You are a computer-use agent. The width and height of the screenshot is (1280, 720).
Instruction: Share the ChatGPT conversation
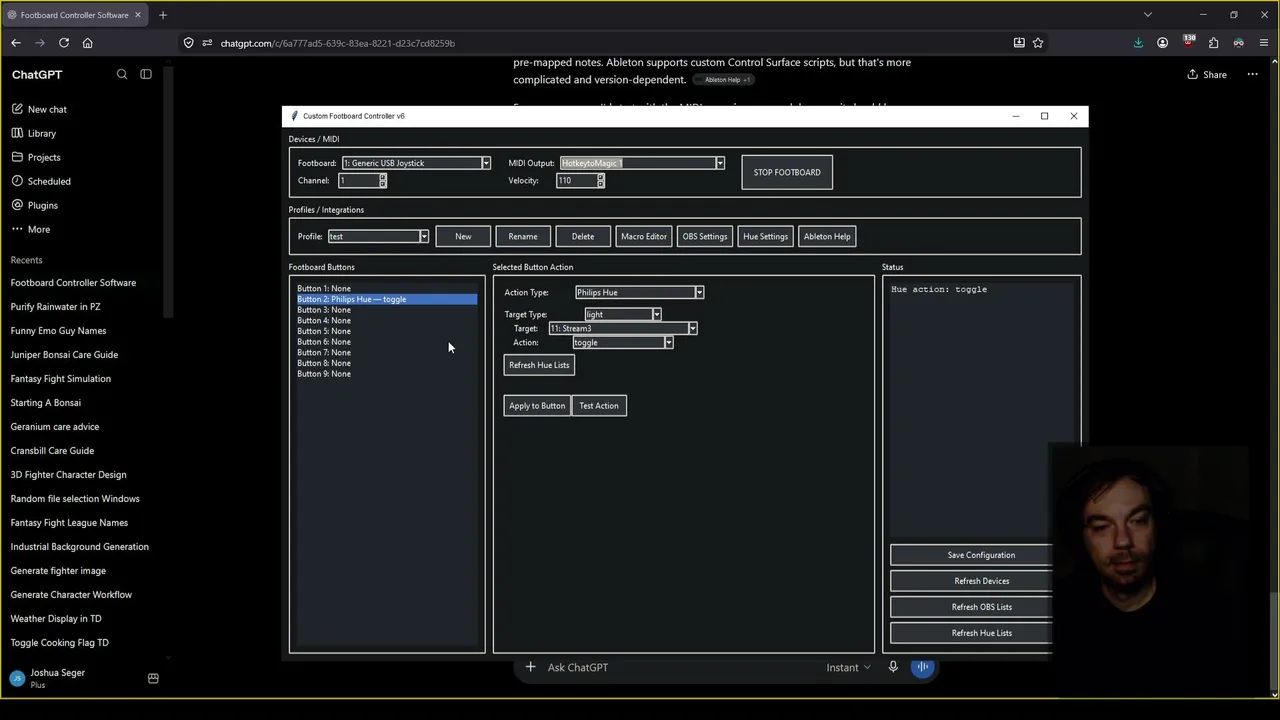coord(1207,74)
